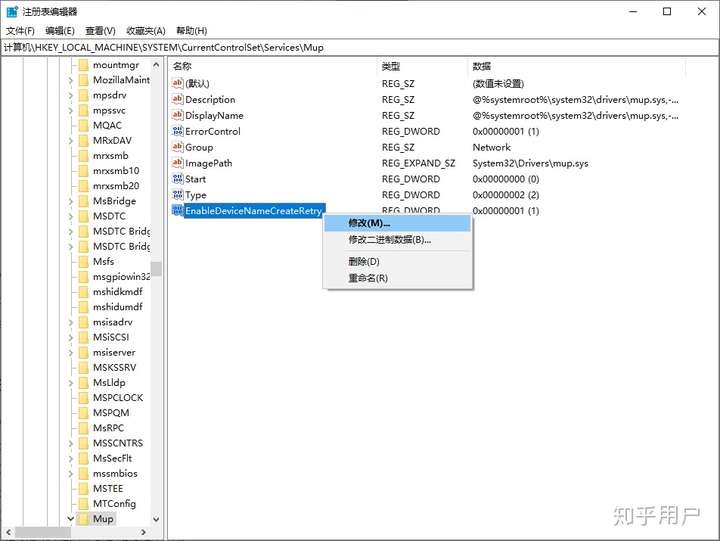The width and height of the screenshot is (720, 541).
Task: Select the Type DWORD value icon
Action: click(177, 195)
